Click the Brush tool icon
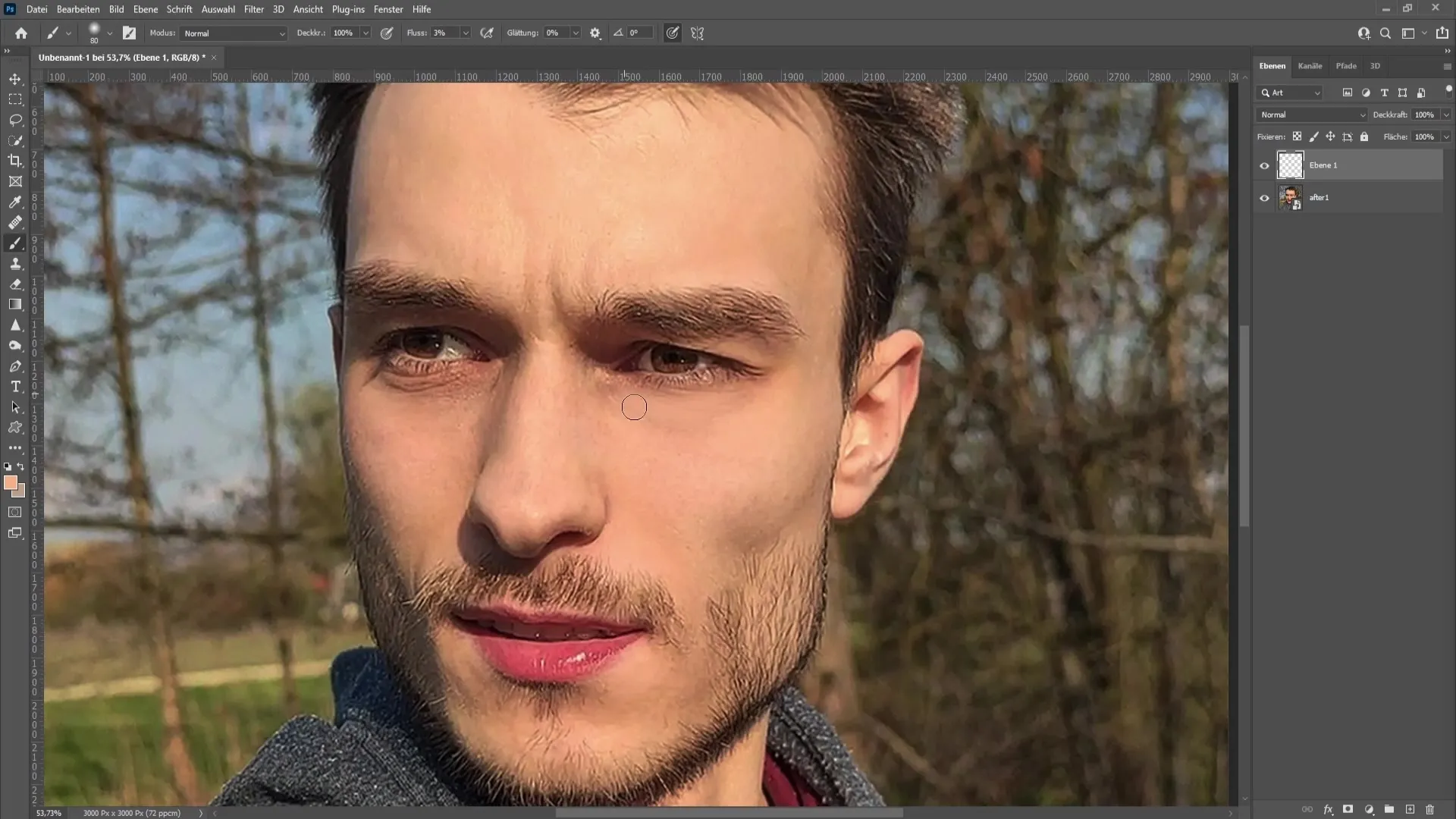This screenshot has height=819, width=1456. (x=15, y=242)
